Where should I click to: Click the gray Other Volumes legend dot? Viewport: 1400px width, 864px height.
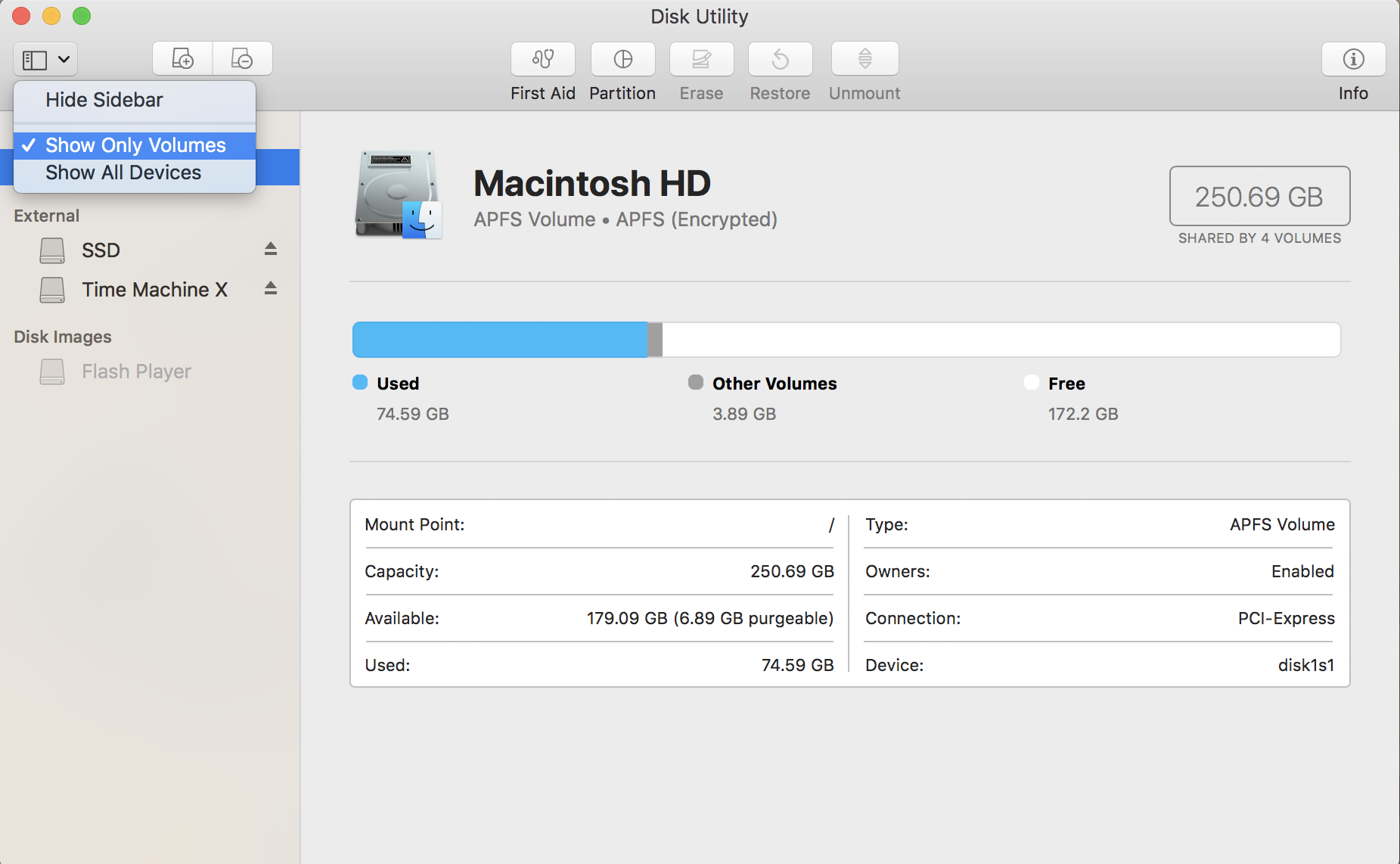pos(696,382)
